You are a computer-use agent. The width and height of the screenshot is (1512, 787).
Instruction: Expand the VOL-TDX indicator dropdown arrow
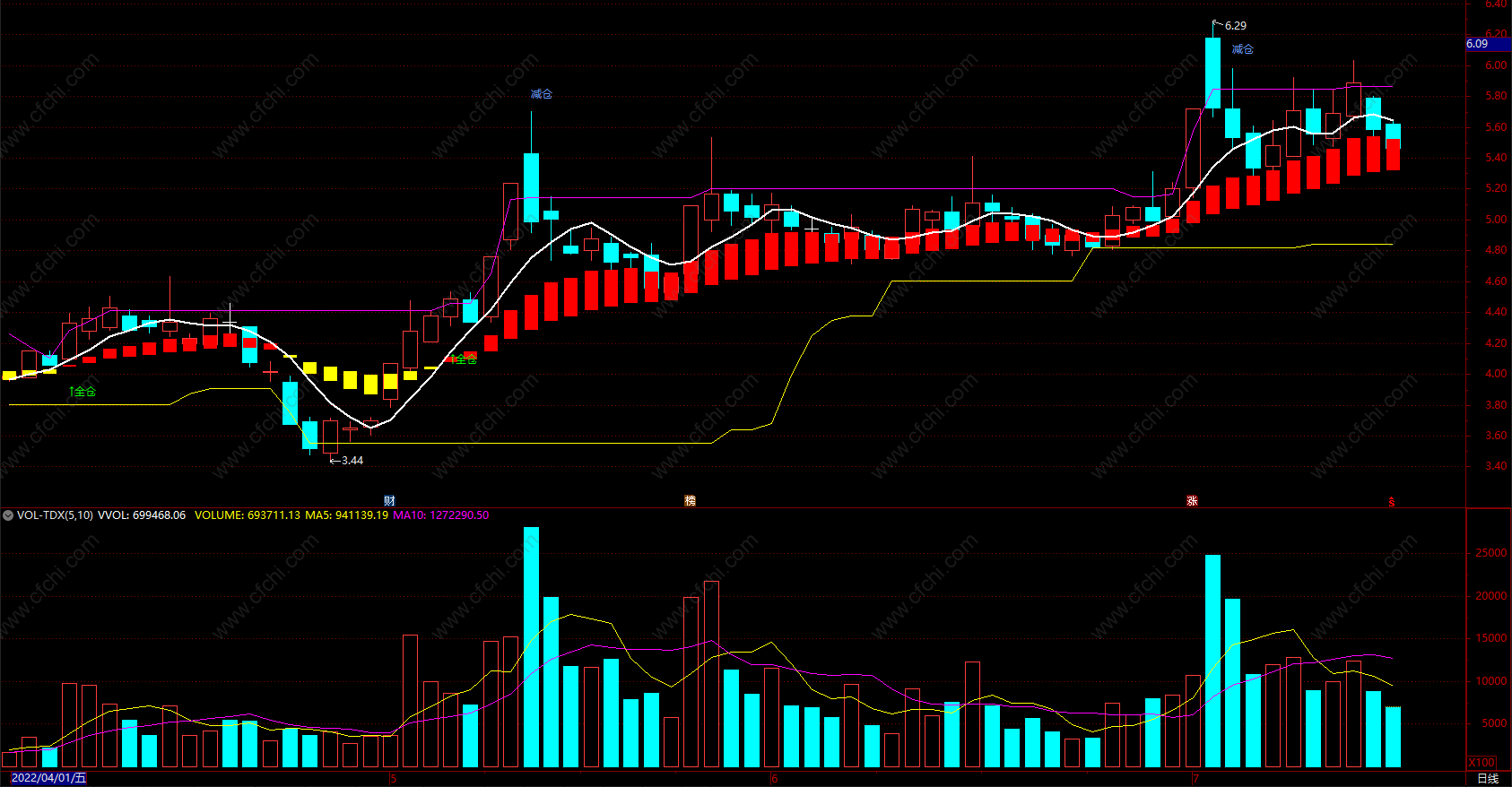tap(8, 515)
